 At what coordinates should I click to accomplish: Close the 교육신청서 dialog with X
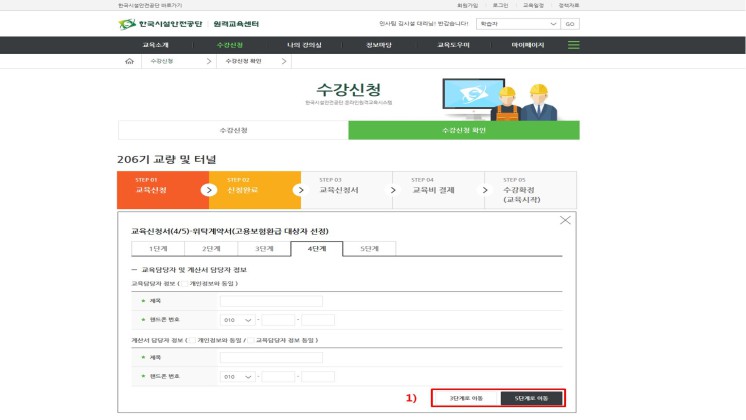click(565, 220)
